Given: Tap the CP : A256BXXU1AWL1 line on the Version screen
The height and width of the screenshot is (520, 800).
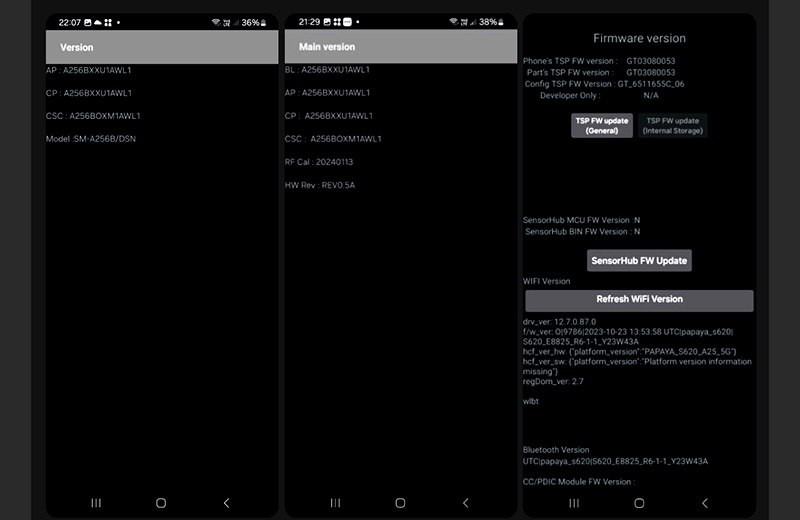Looking at the screenshot, I should [x=89, y=93].
